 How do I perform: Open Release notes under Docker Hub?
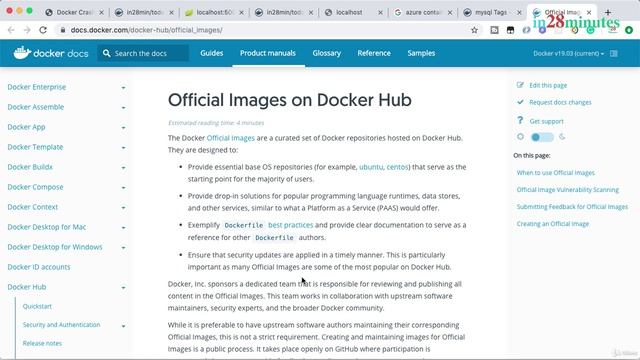point(42,343)
